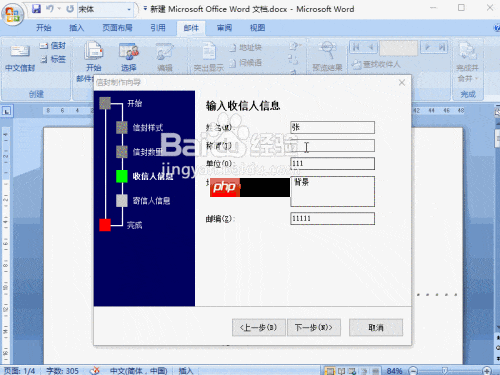The image size is (500, 375).
Task: Click the address box containing 背景
Action: (333, 191)
